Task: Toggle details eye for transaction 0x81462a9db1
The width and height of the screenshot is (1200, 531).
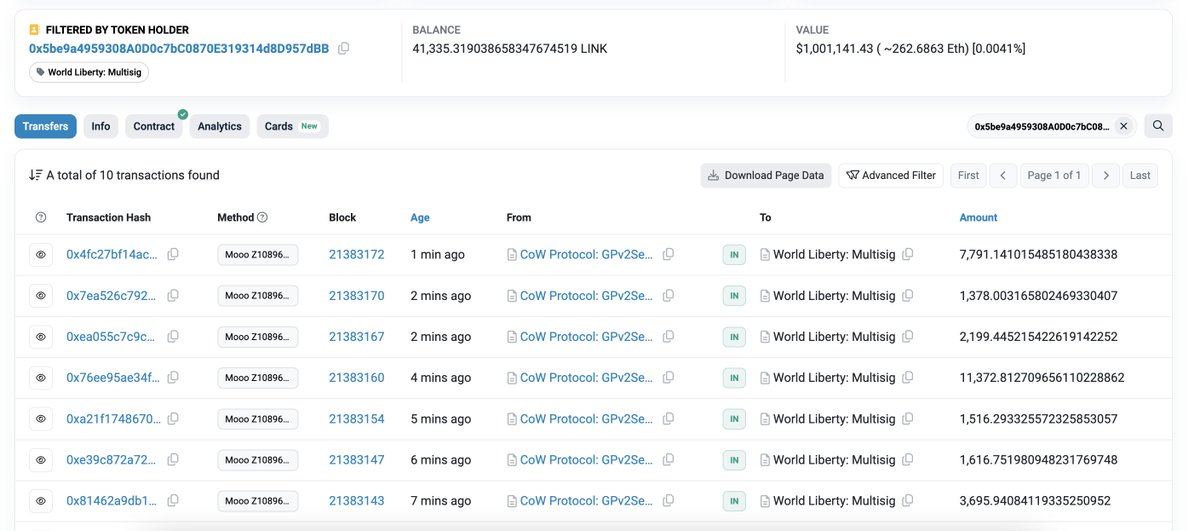Action: pos(41,500)
